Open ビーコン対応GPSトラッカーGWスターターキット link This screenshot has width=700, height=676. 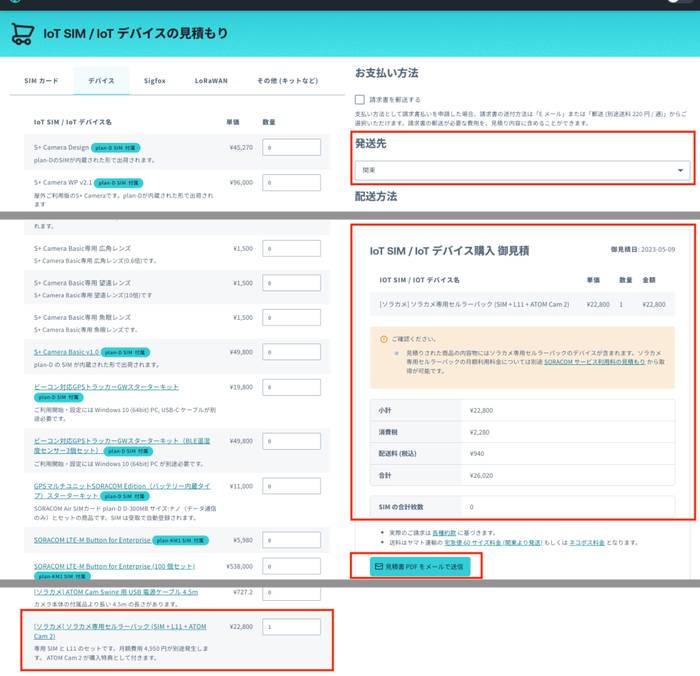[x=106, y=387]
